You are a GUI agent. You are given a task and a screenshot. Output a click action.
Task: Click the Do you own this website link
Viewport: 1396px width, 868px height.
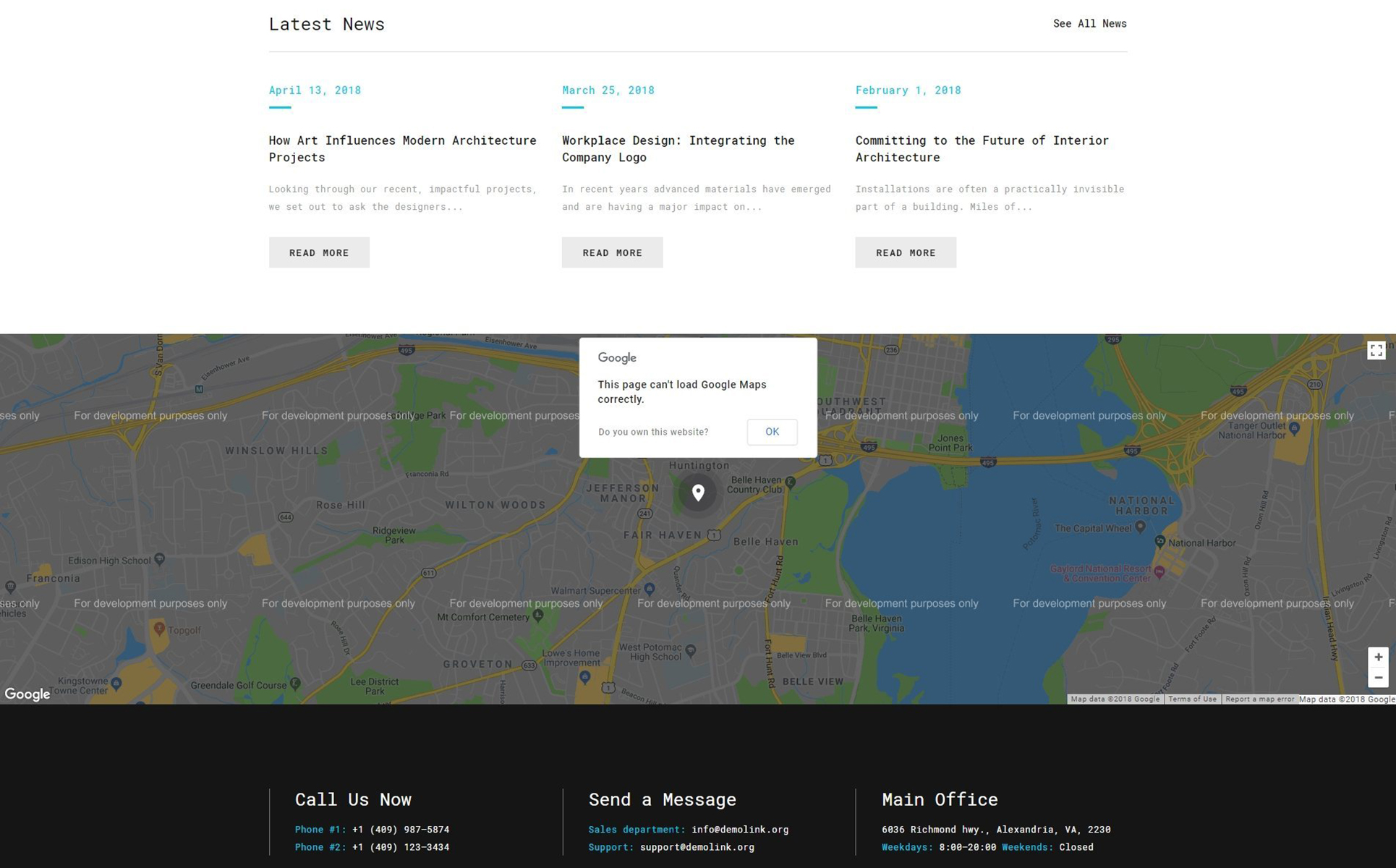[x=653, y=432]
